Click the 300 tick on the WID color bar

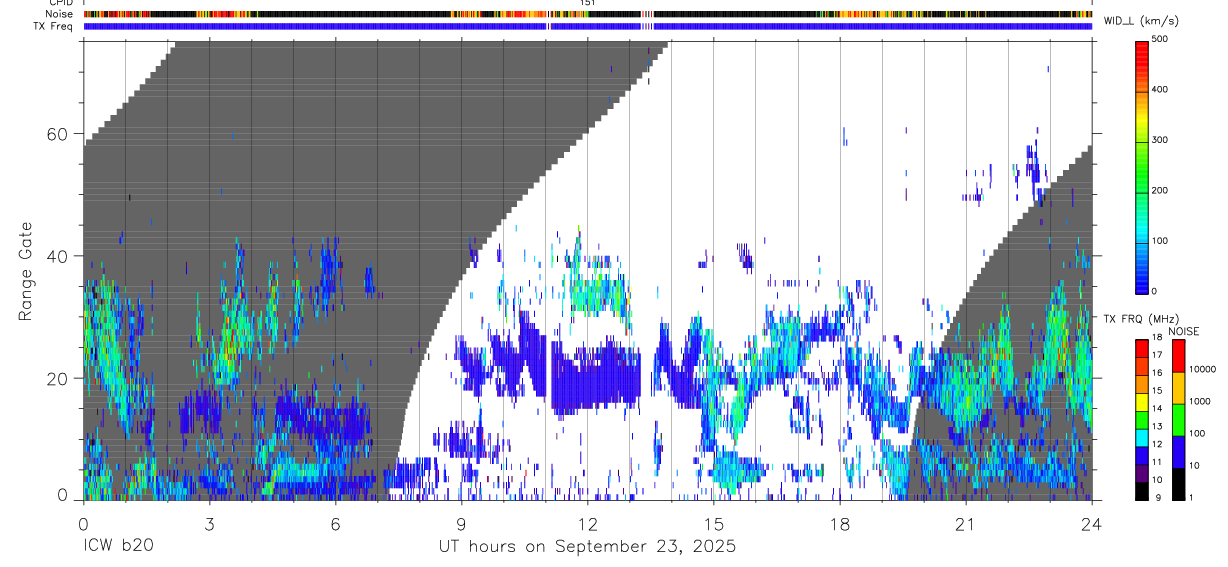tap(1159, 140)
